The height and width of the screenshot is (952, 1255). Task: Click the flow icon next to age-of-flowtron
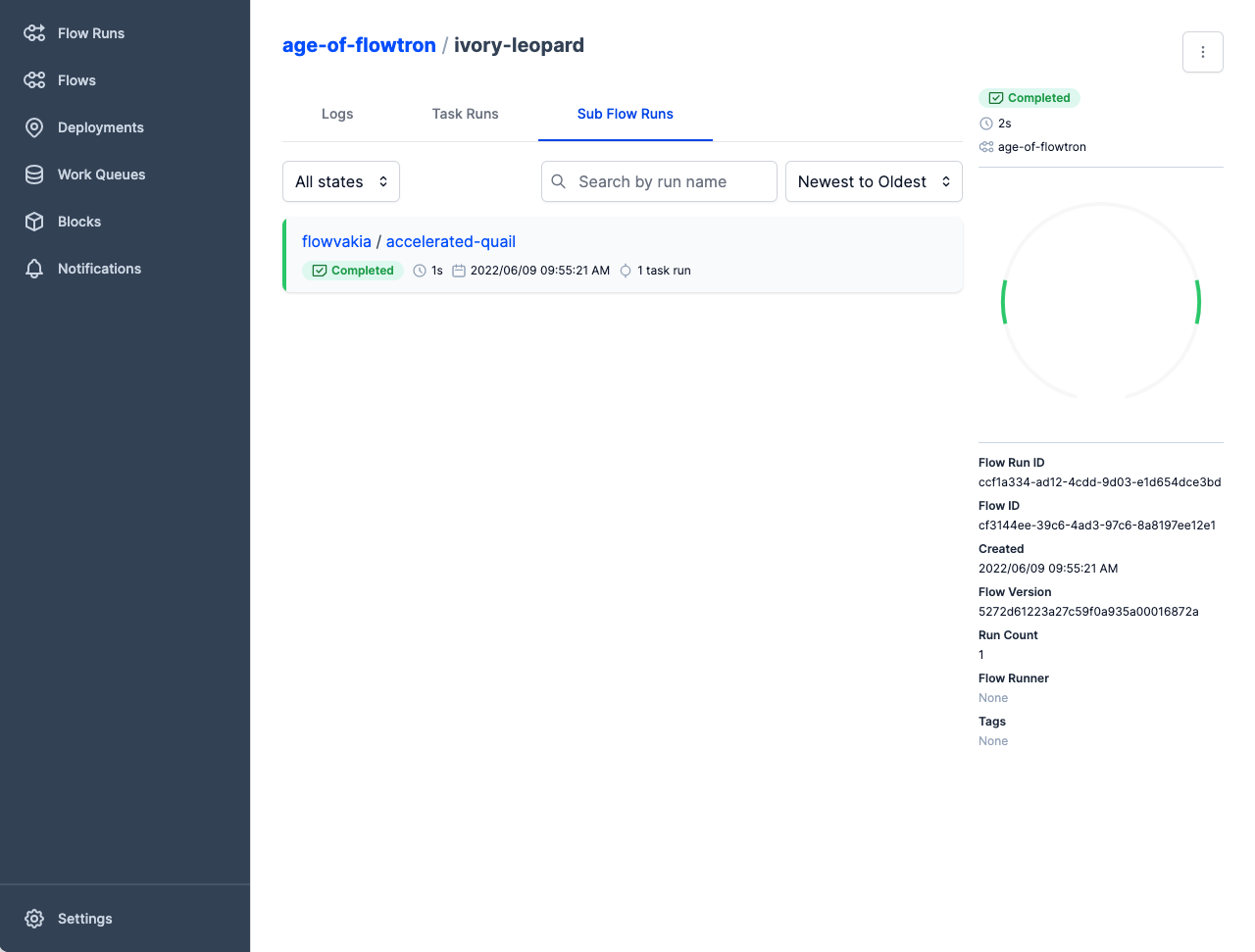(x=986, y=147)
